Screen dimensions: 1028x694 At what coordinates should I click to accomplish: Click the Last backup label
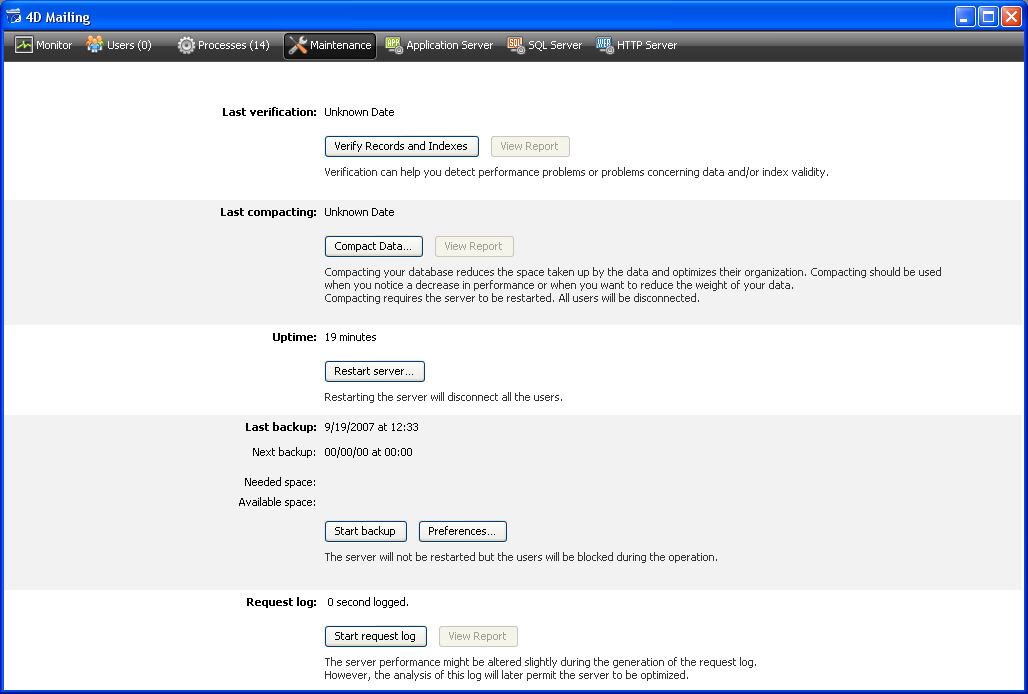pos(281,427)
